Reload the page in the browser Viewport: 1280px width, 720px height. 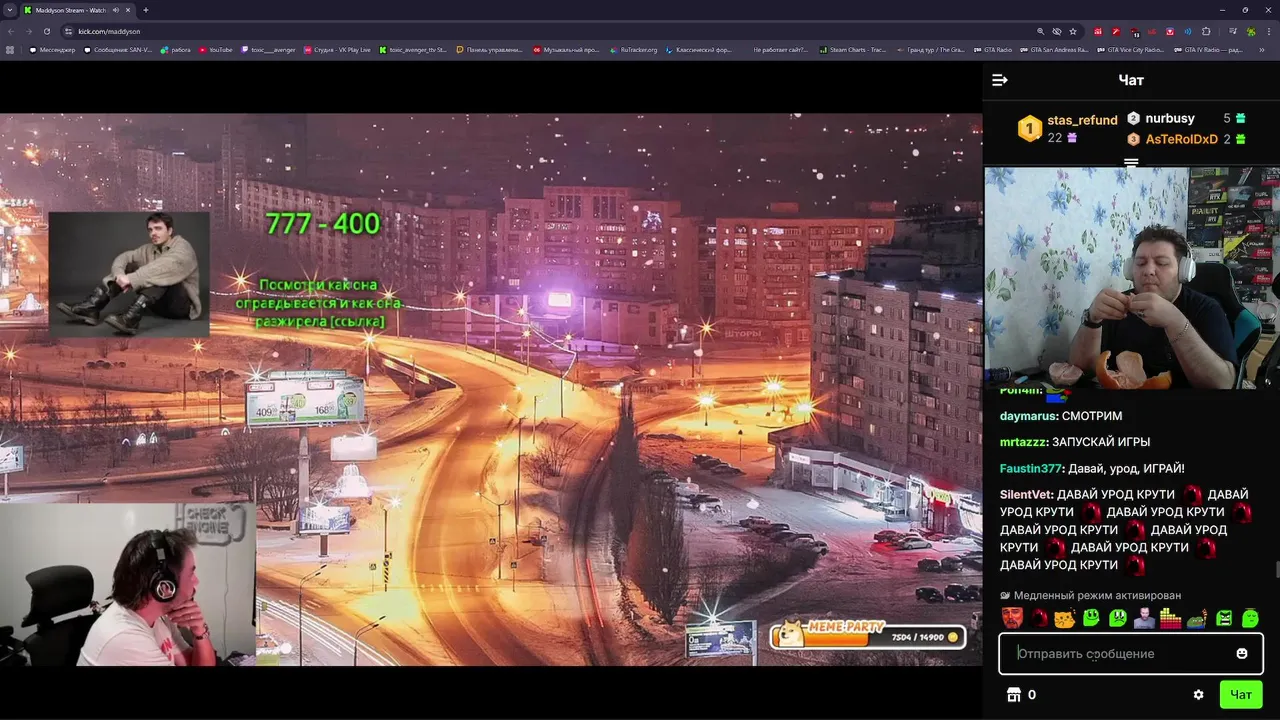[47, 31]
